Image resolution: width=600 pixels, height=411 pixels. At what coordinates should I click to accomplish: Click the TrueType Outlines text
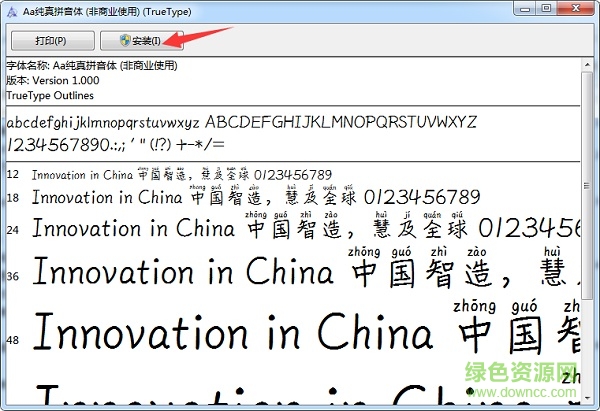[50, 95]
